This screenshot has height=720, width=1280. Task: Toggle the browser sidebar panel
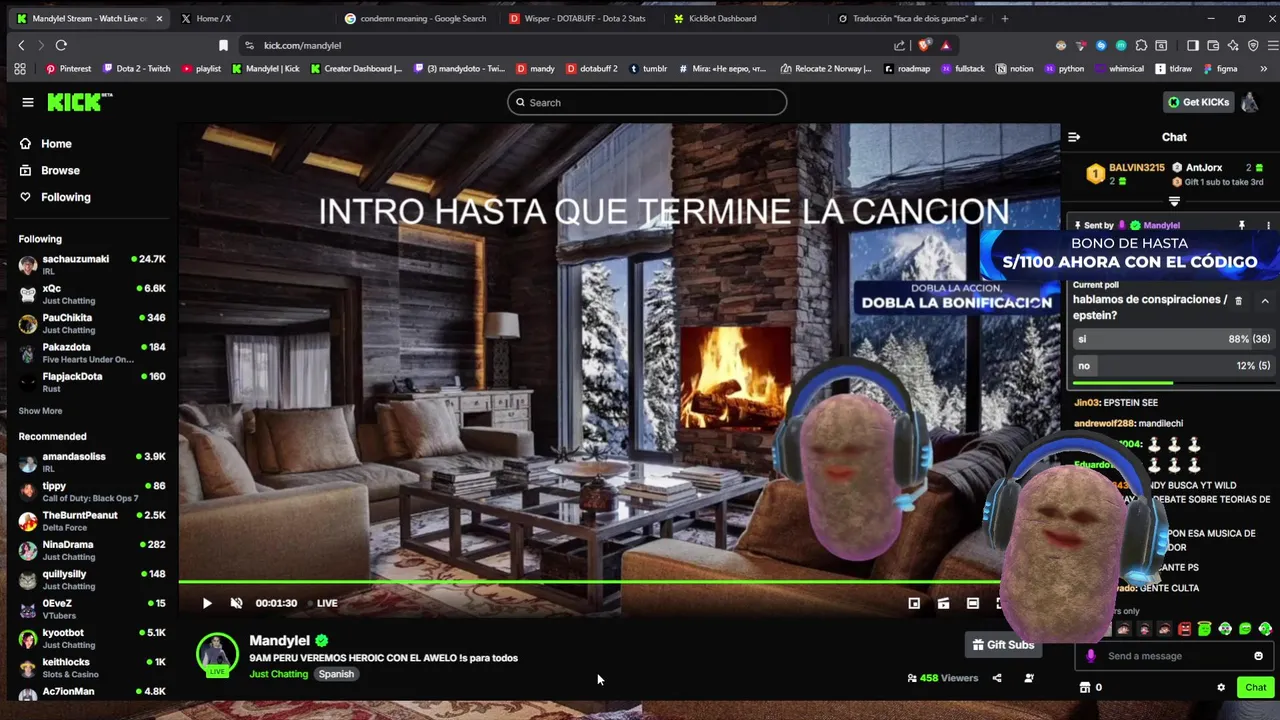[1193, 45]
